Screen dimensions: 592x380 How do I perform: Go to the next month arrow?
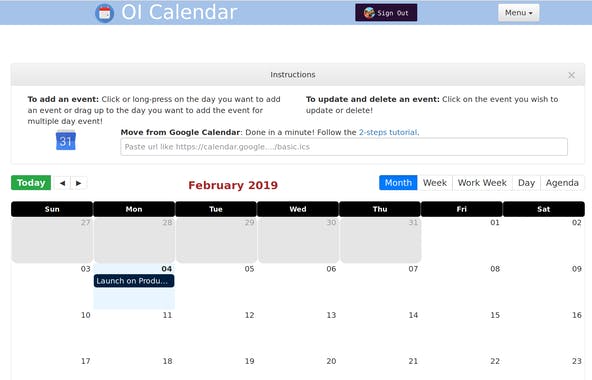point(79,183)
